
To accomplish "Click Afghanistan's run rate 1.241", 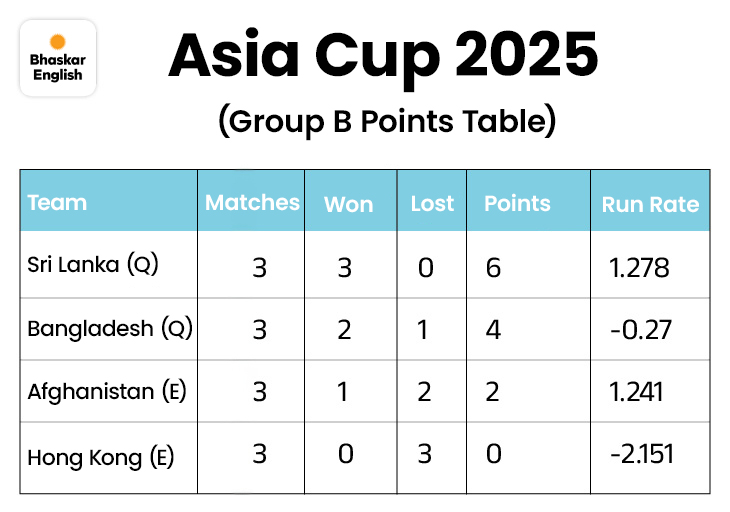I will tap(636, 393).
